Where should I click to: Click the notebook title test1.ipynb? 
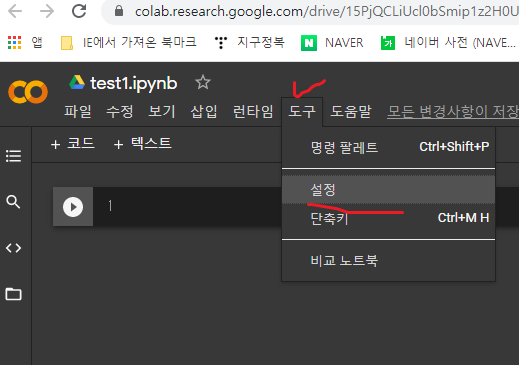(x=134, y=83)
